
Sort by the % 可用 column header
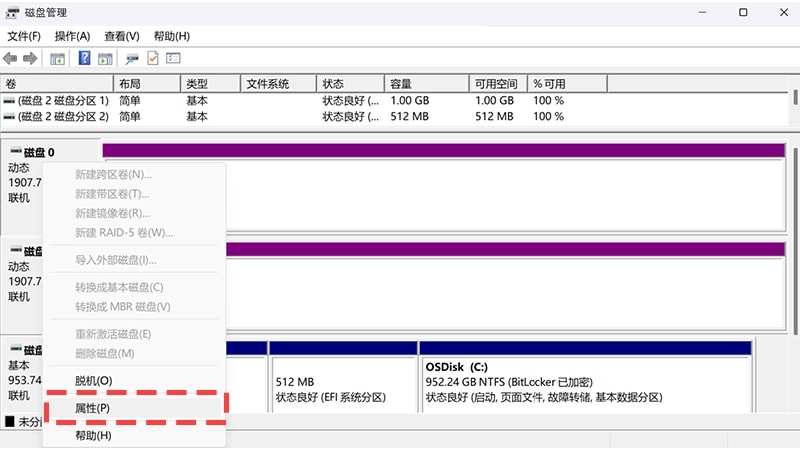pos(567,84)
